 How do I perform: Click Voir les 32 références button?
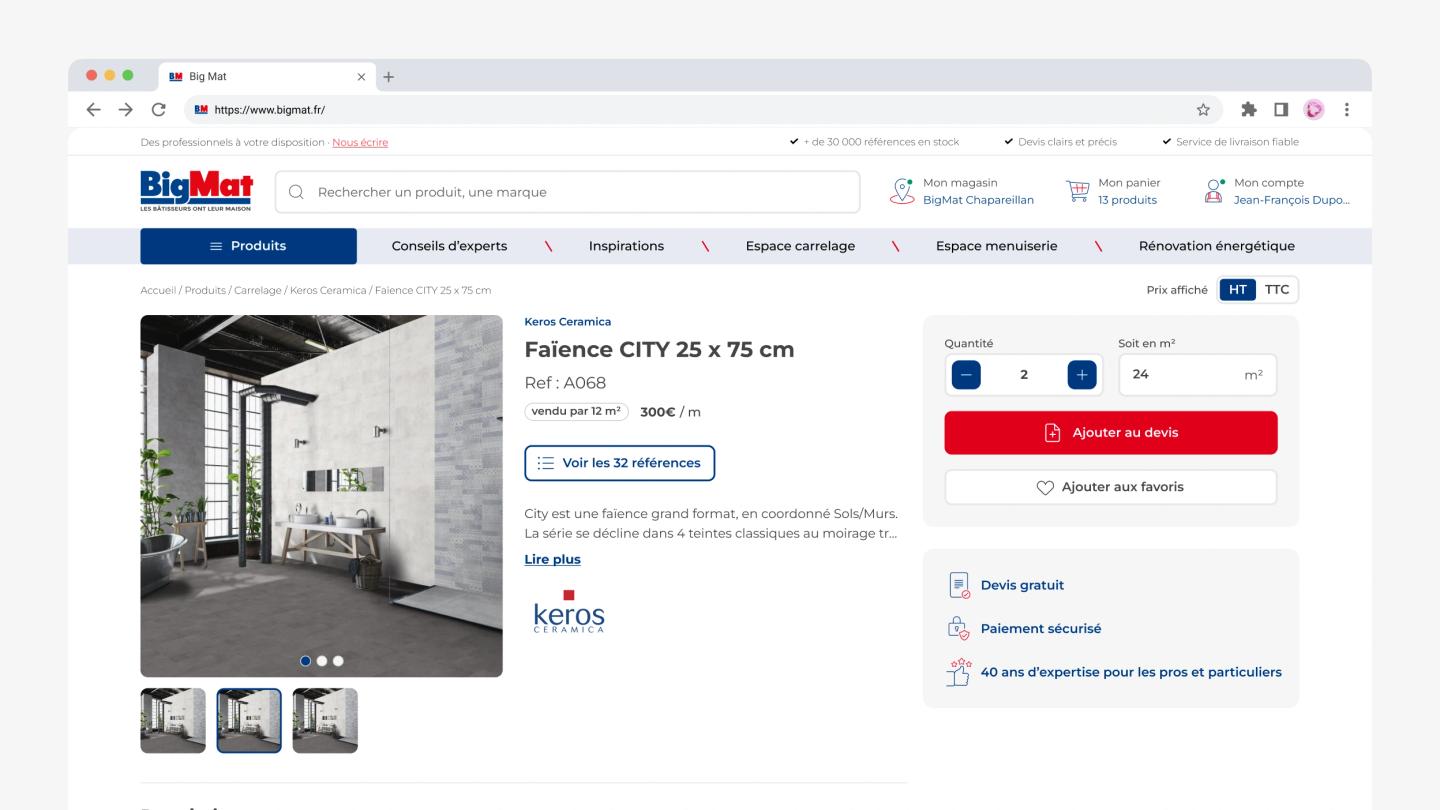tap(620, 463)
